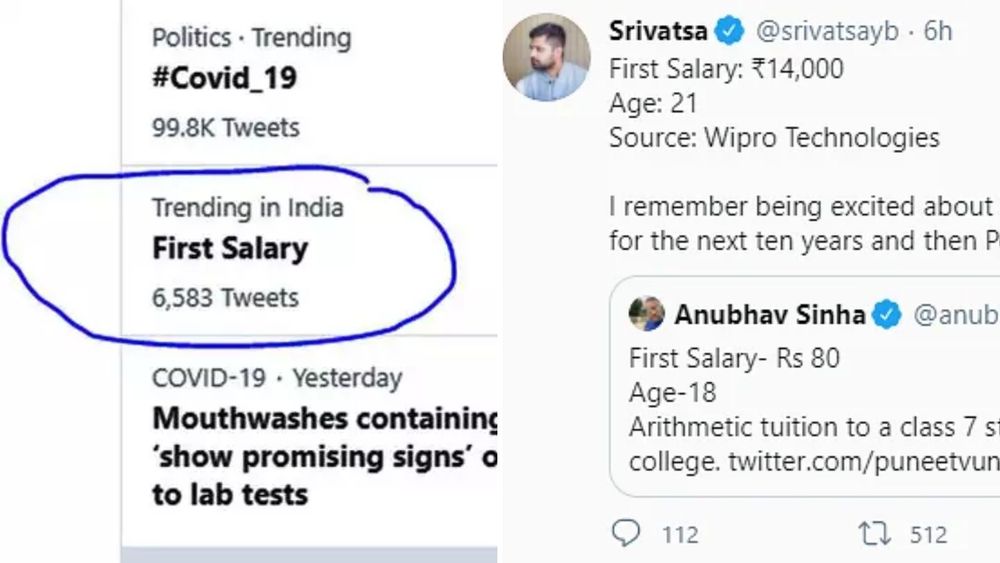Click Anubhav Sinha's verified badge
1000x563 pixels.
pos(887,315)
